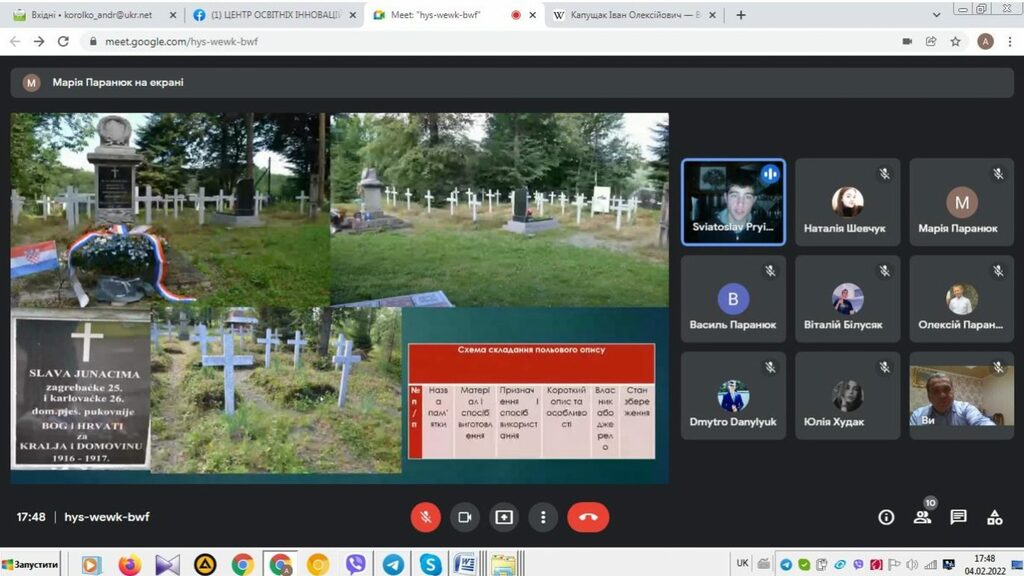This screenshot has width=1024, height=576.
Task: Reload the Meet page
Action: coord(64,42)
